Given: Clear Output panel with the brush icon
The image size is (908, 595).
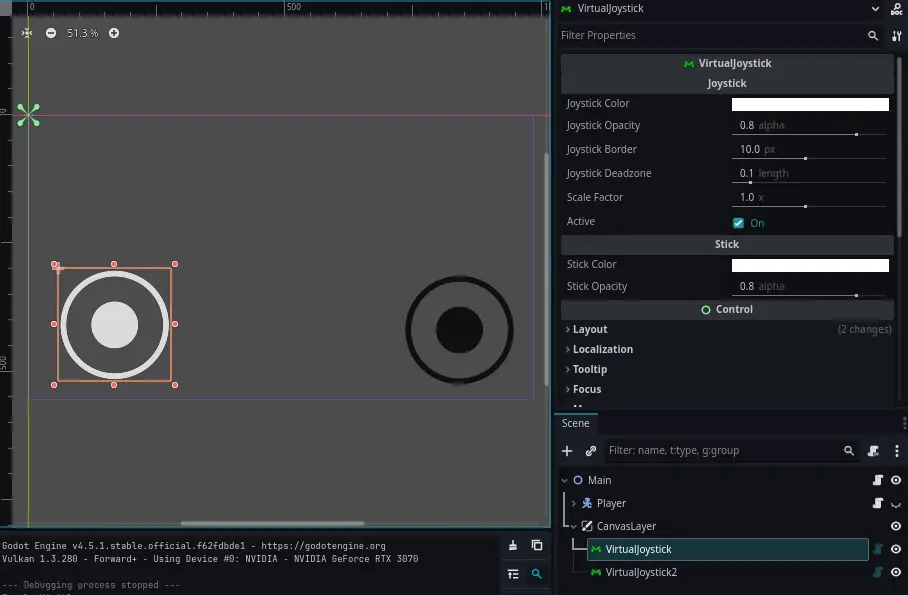Looking at the screenshot, I should (x=513, y=545).
